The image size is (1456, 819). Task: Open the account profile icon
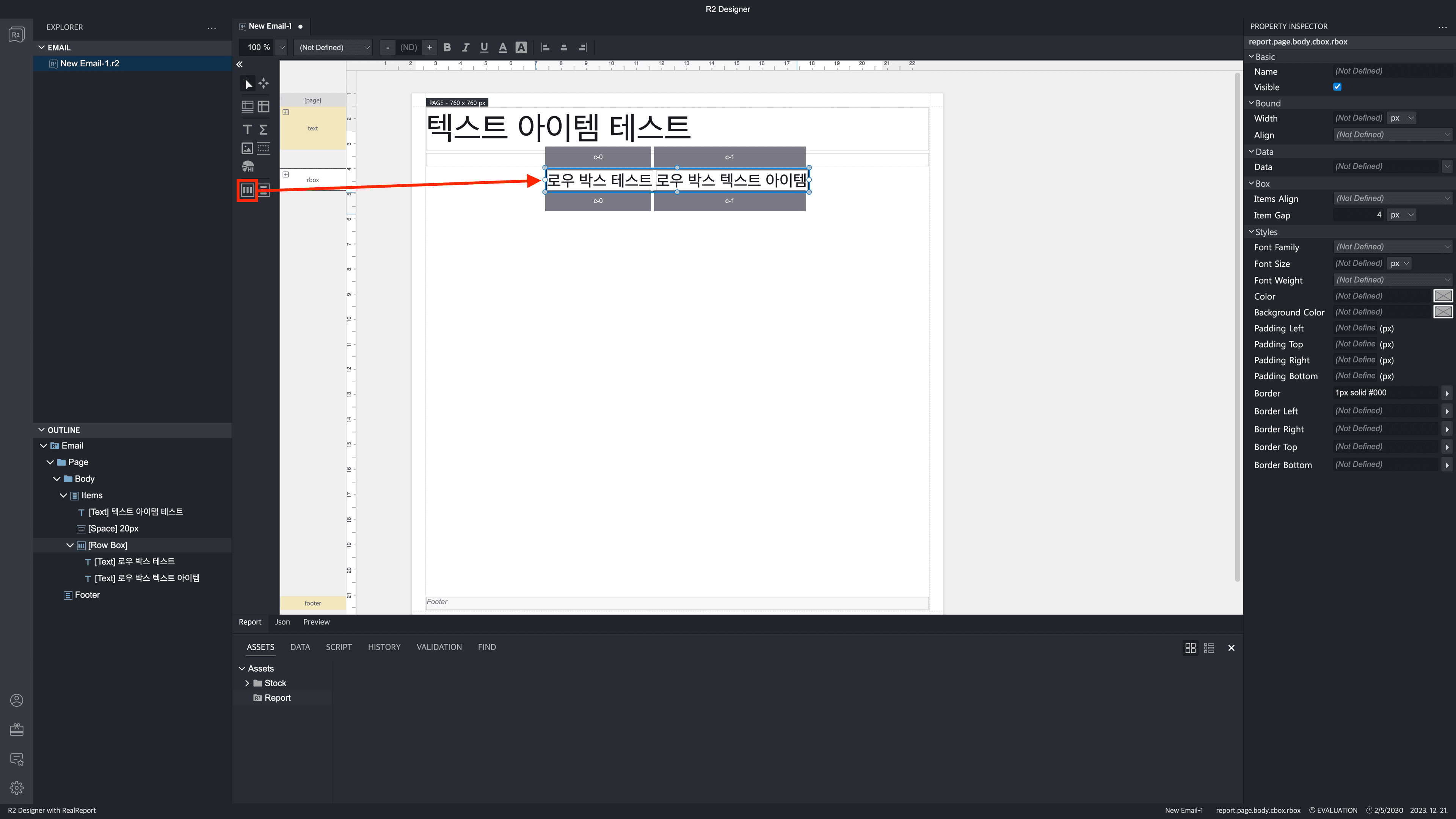click(16, 700)
